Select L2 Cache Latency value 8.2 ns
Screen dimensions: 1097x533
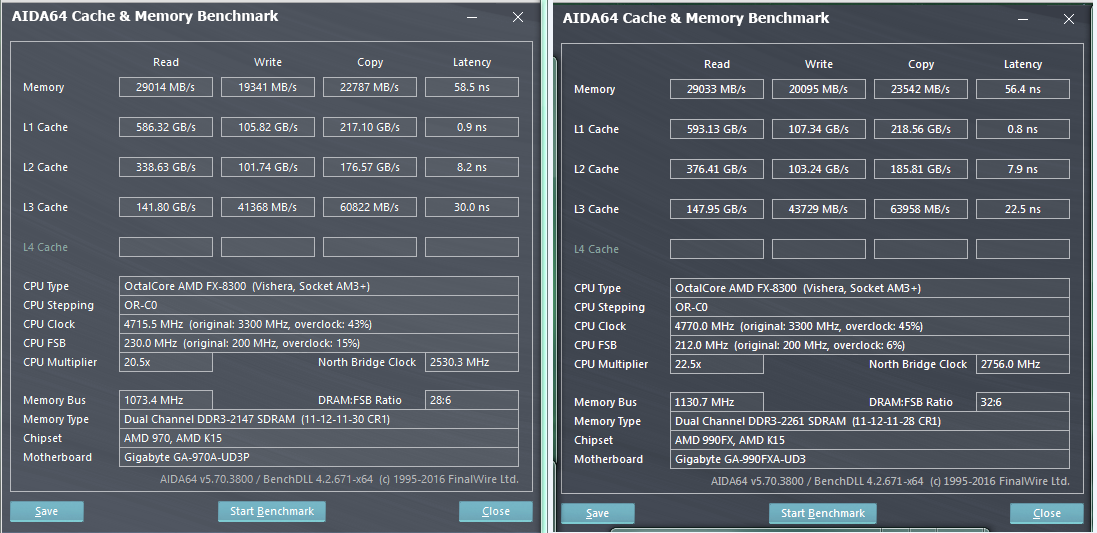pos(472,167)
